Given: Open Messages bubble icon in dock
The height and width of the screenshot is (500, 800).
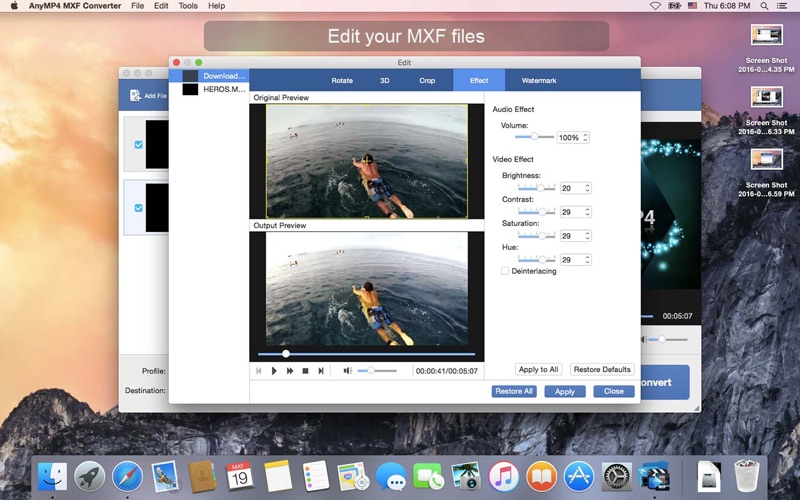Looking at the screenshot, I should (390, 477).
